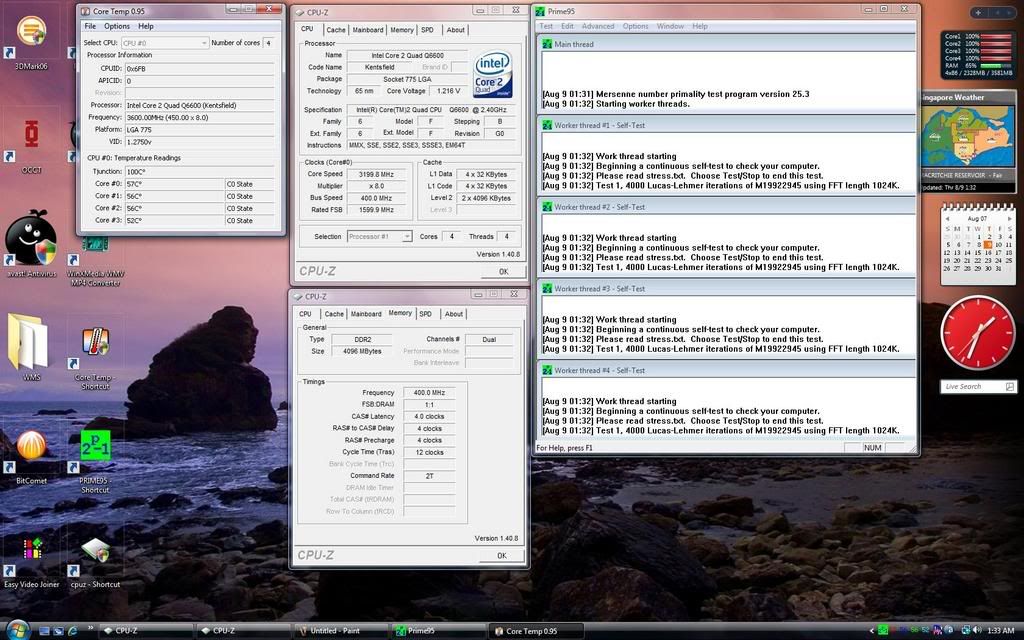
Task: Click the Prime95 title bar icon
Action: pyautogui.click(x=540, y=11)
